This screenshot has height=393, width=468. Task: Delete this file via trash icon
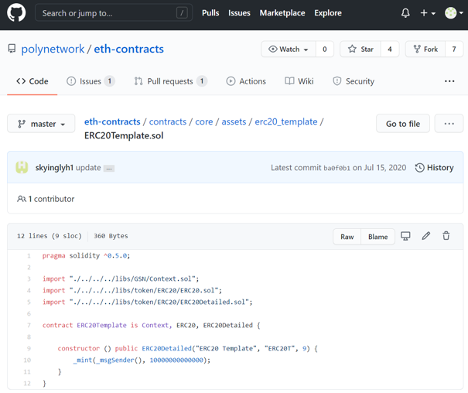(x=446, y=236)
